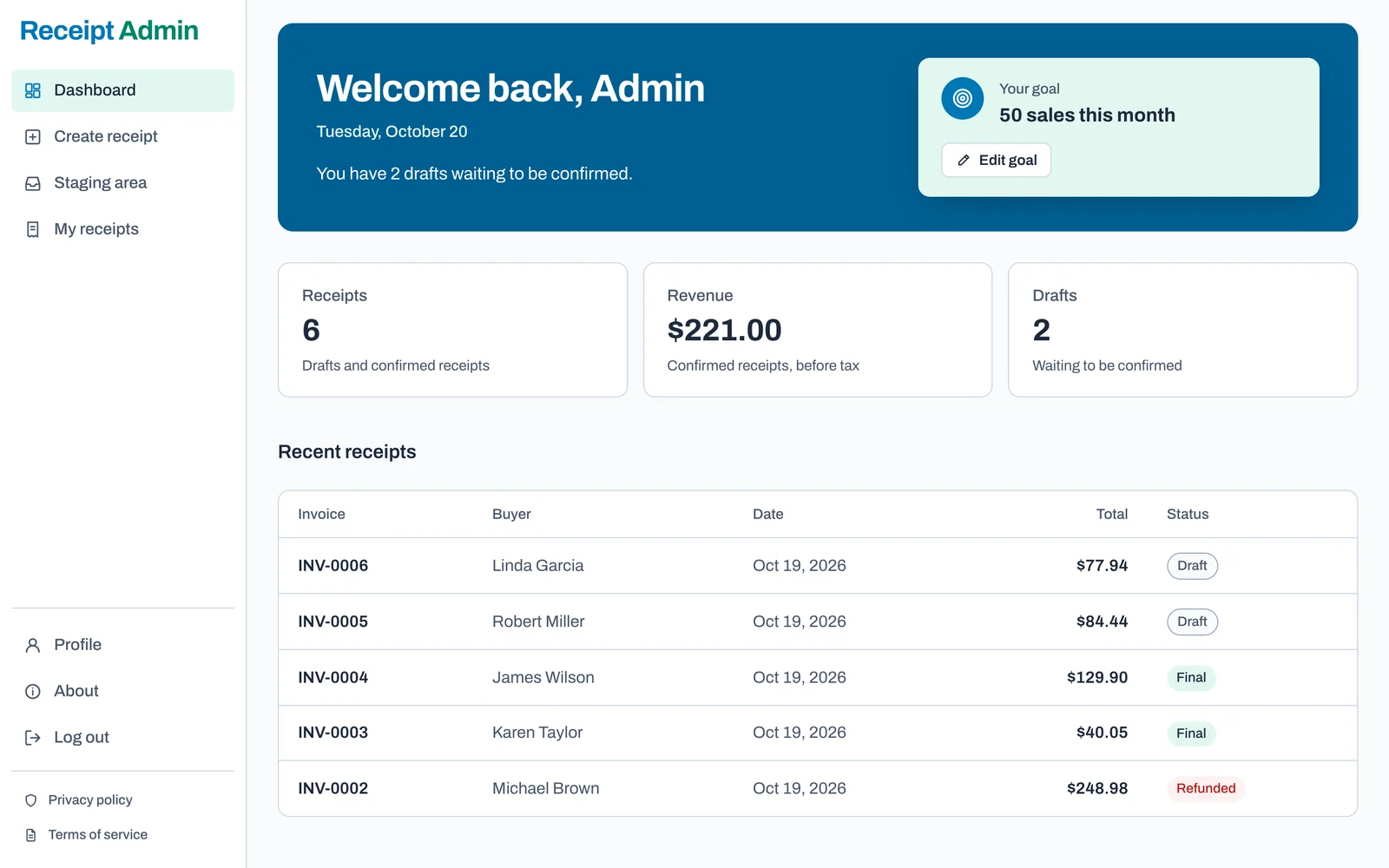Click the Edit goal button label
This screenshot has width=1389, height=868.
tap(1008, 161)
